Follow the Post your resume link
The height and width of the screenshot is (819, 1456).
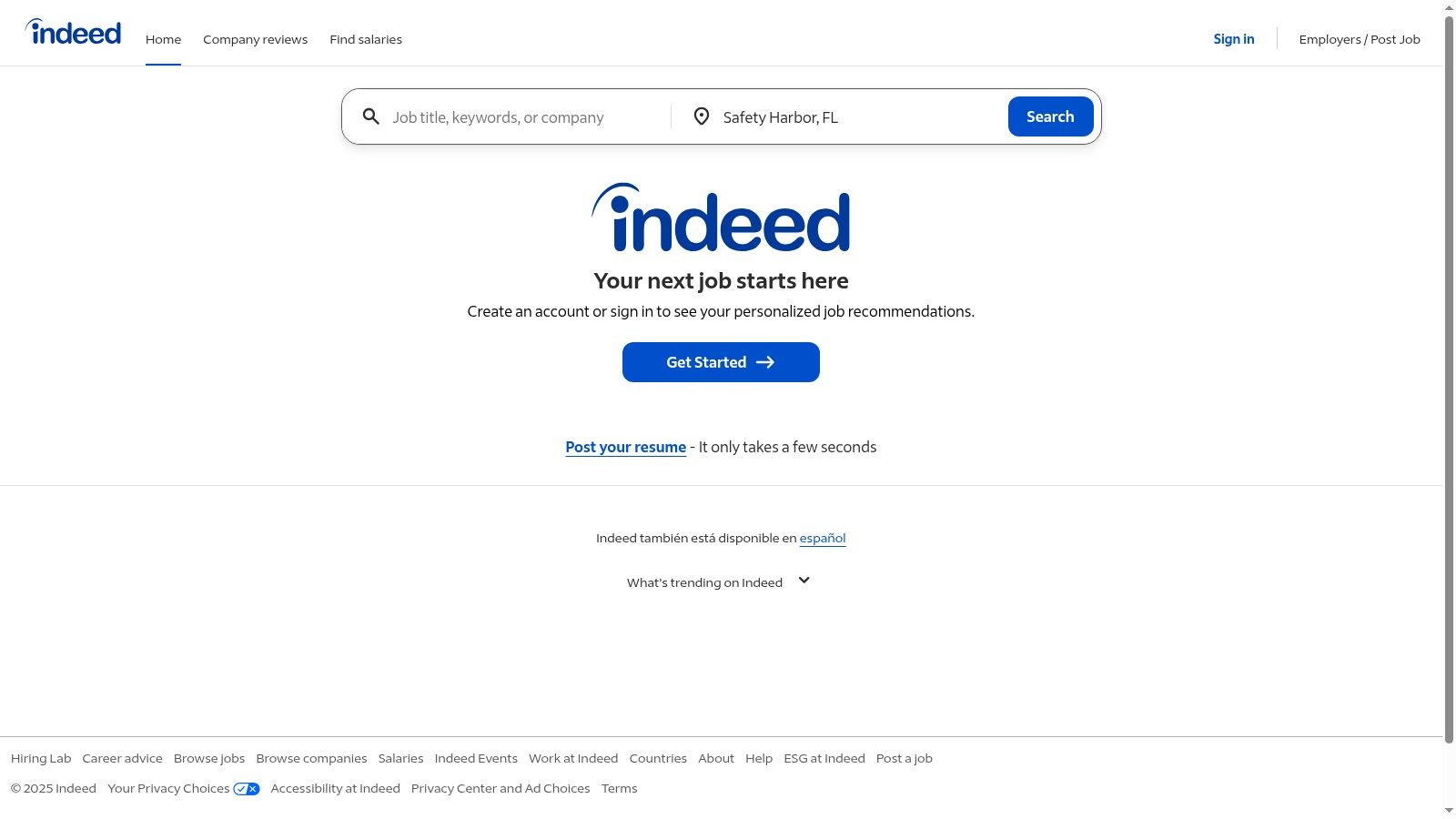625,447
